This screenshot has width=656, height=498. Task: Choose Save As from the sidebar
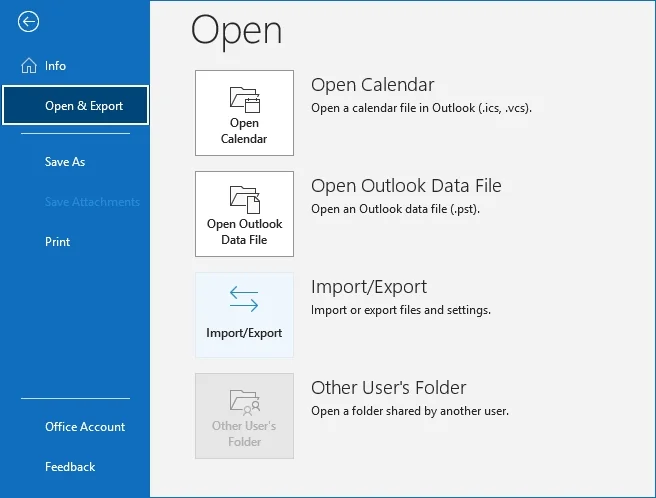(65, 162)
